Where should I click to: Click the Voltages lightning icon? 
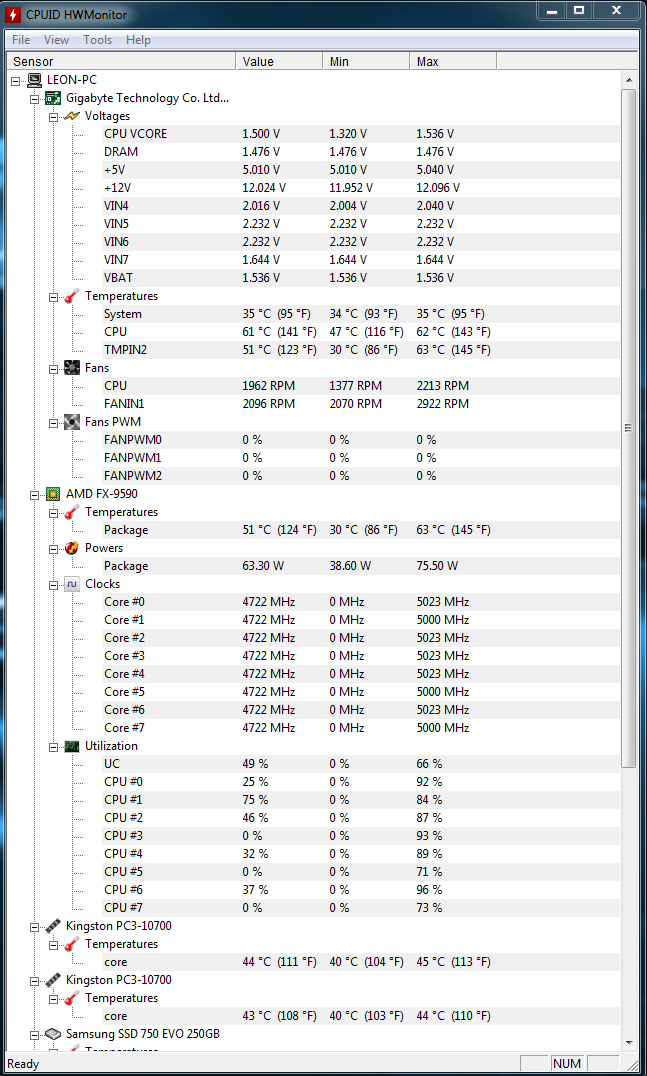[x=72, y=116]
